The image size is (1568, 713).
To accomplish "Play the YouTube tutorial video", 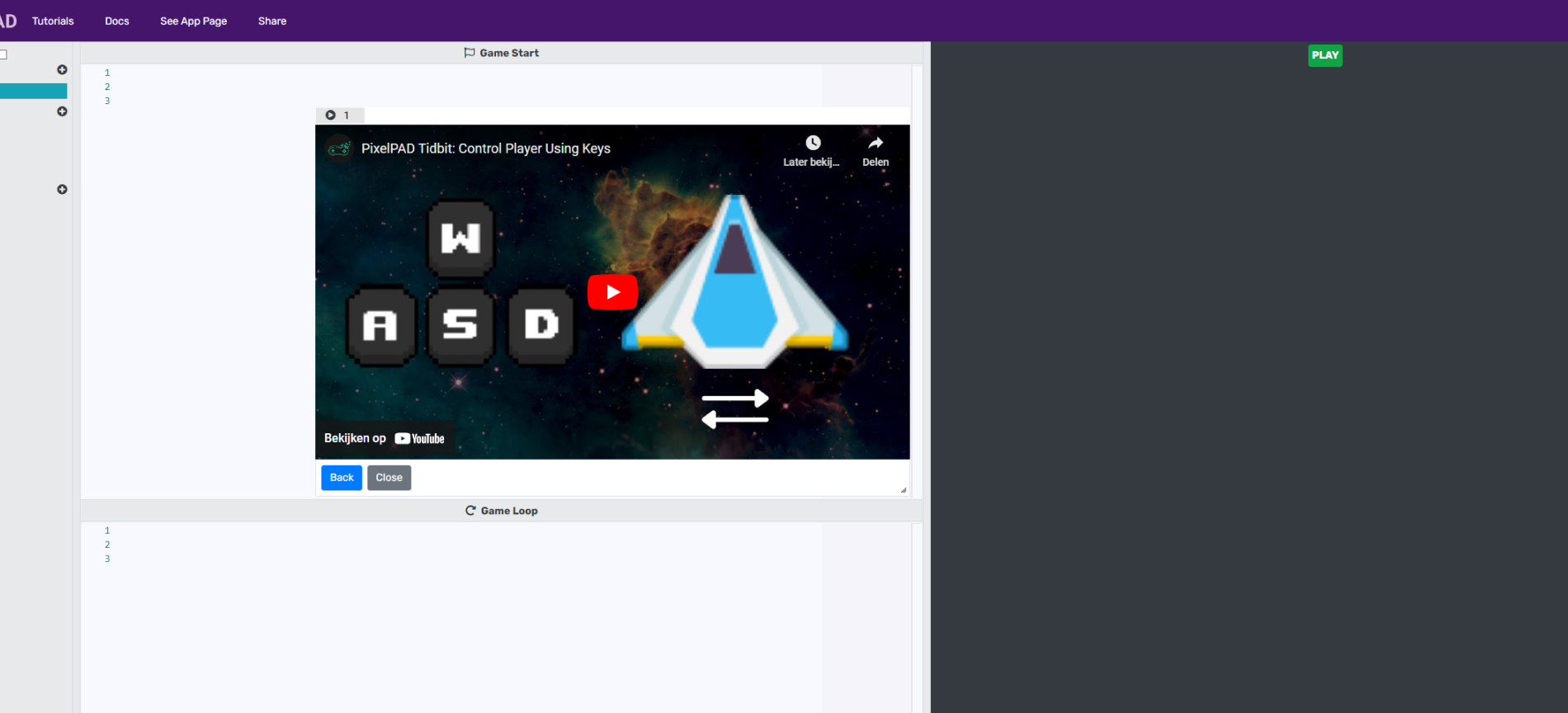I will click(612, 292).
